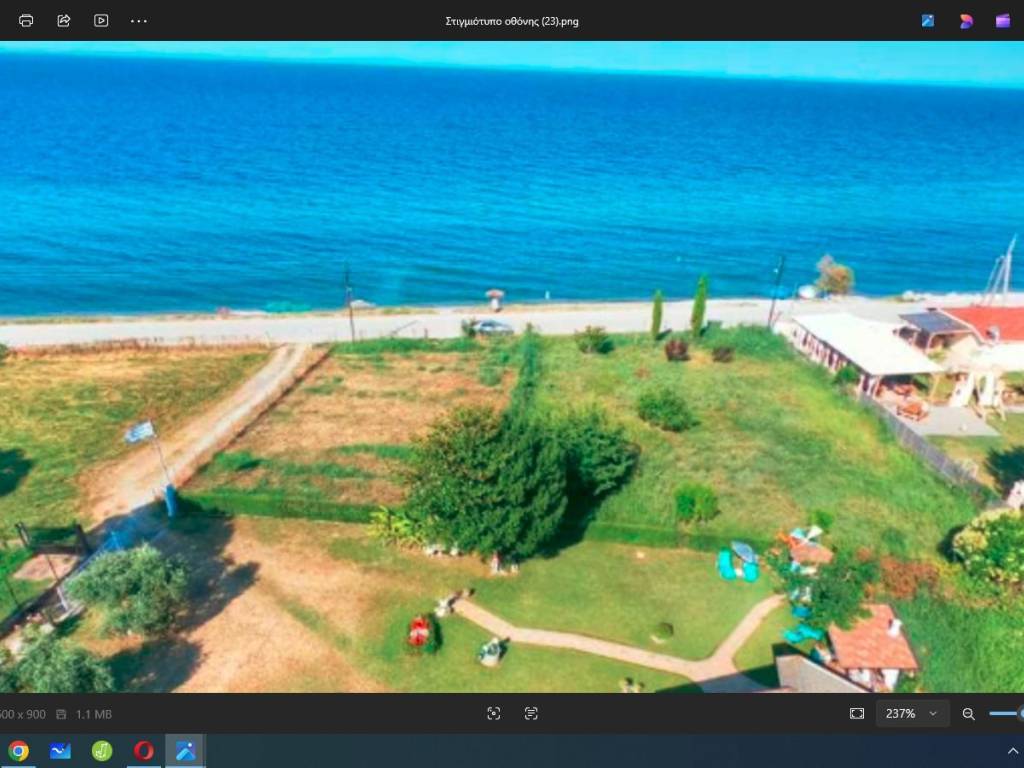The height and width of the screenshot is (768, 1024).
Task: Start the slideshow
Action: [101, 20]
